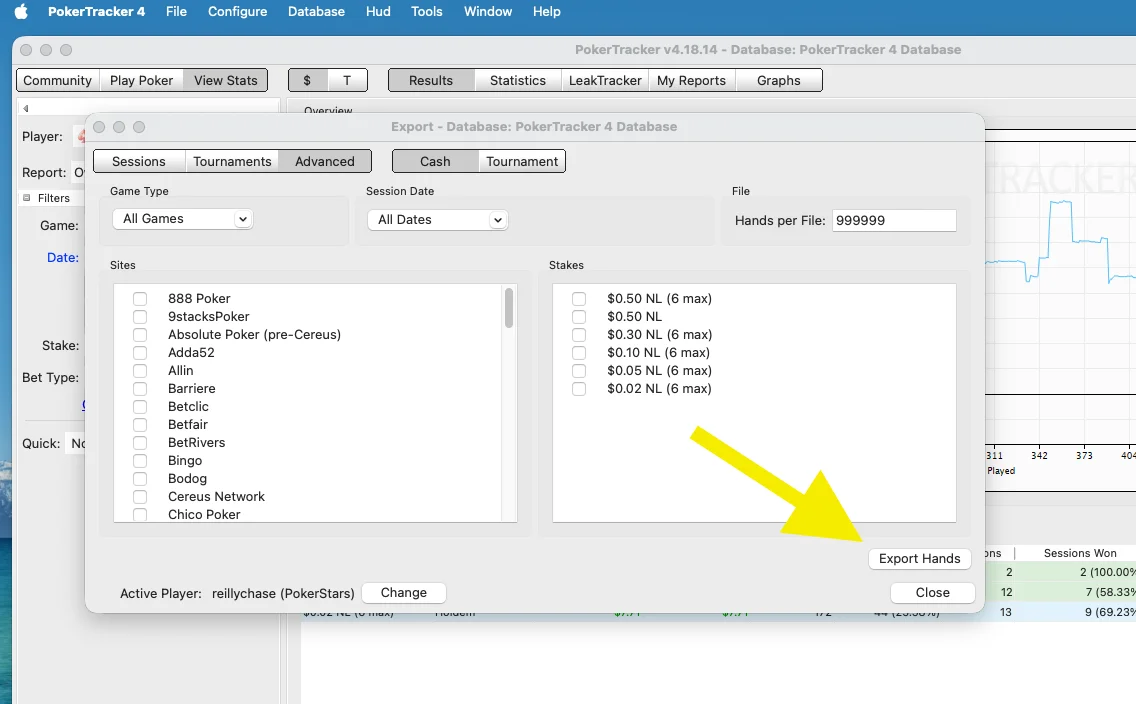Tick the $0.50 NL (6 max) stake
This screenshot has width=1136, height=704.
[x=579, y=299]
